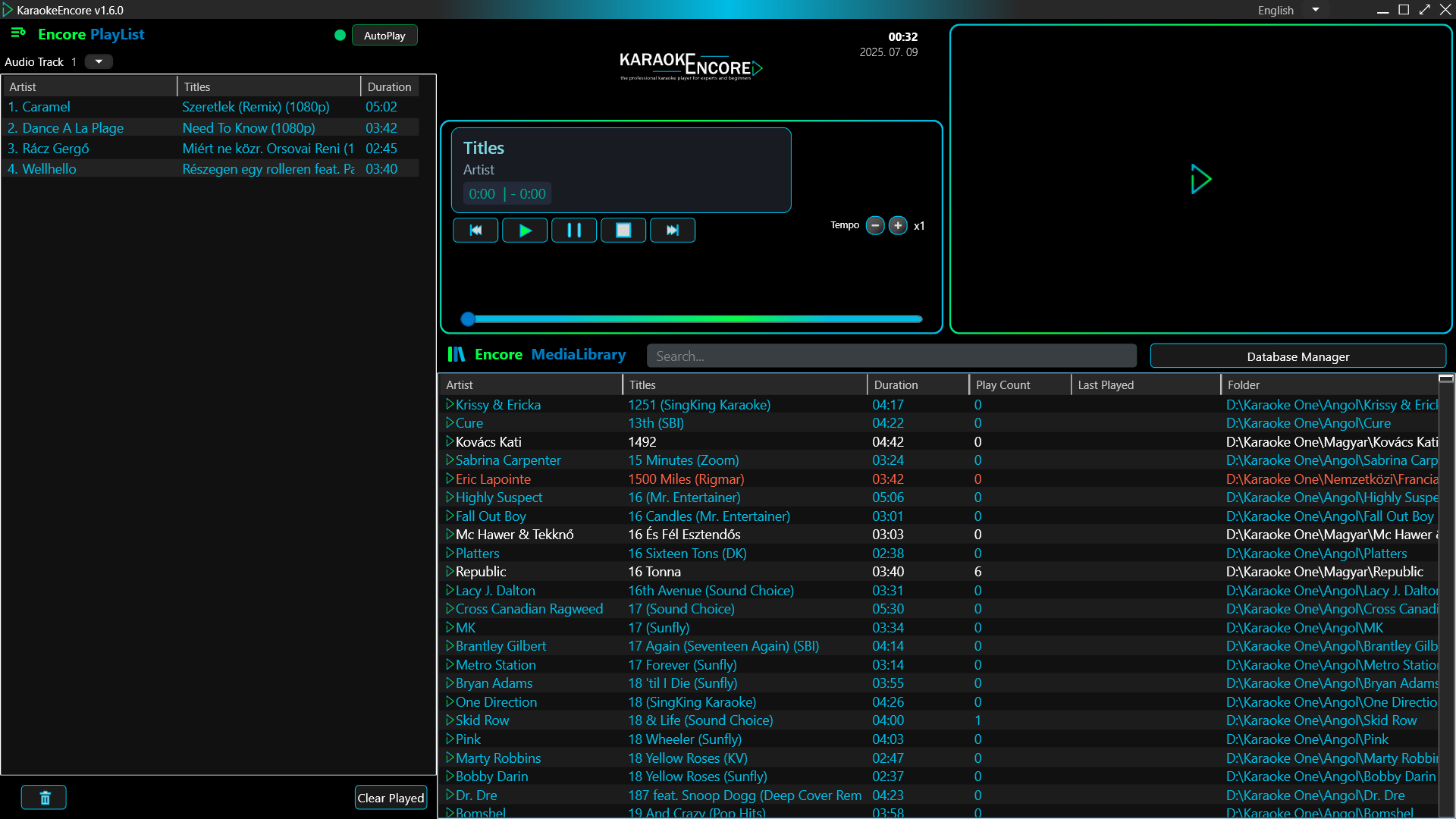
Task: Click the large play icon in video preview
Action: [1200, 180]
